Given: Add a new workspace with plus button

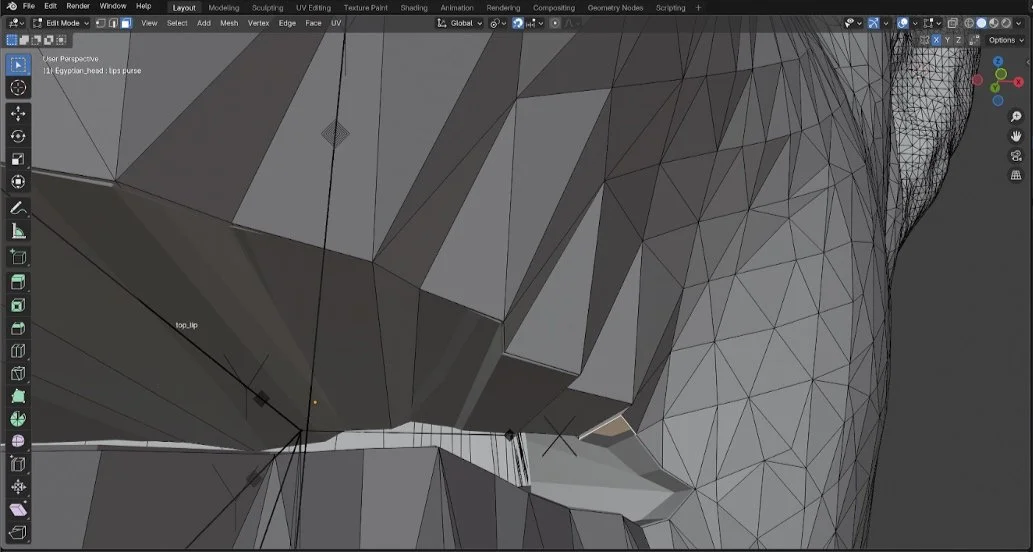Looking at the screenshot, I should [x=698, y=7].
